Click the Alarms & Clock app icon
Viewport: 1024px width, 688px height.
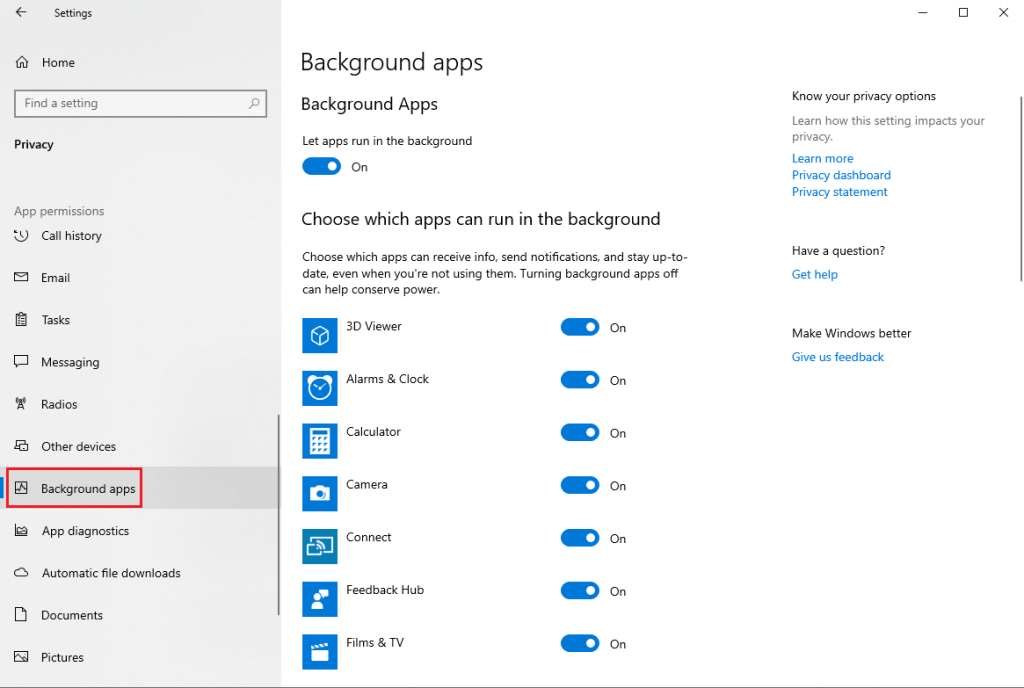[319, 388]
